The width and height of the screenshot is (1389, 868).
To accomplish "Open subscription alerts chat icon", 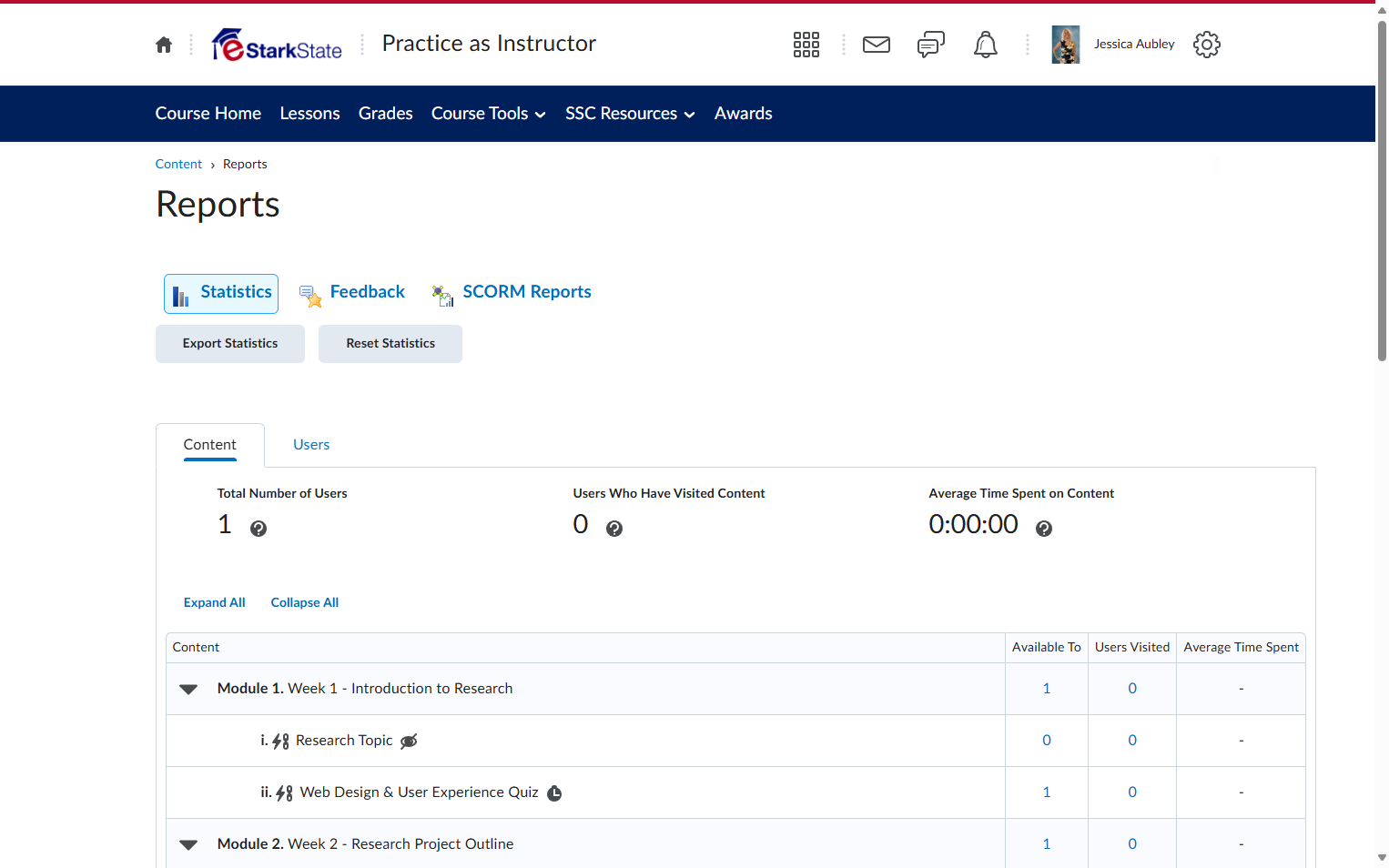I will (931, 45).
